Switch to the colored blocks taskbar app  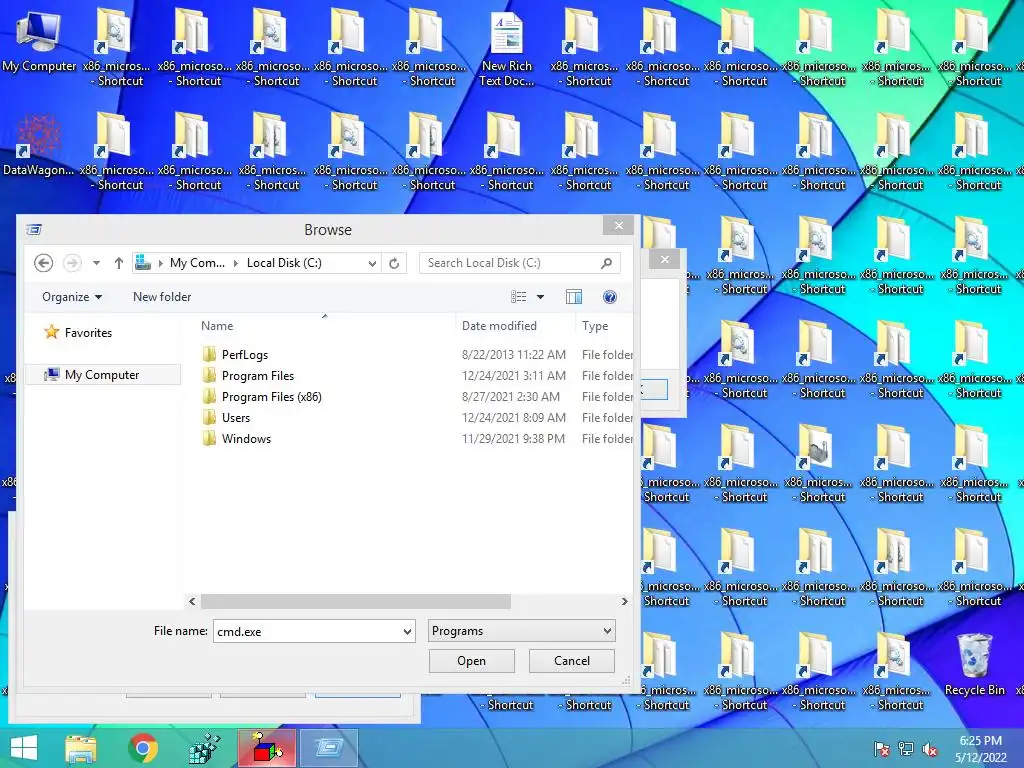pyautogui.click(x=267, y=748)
